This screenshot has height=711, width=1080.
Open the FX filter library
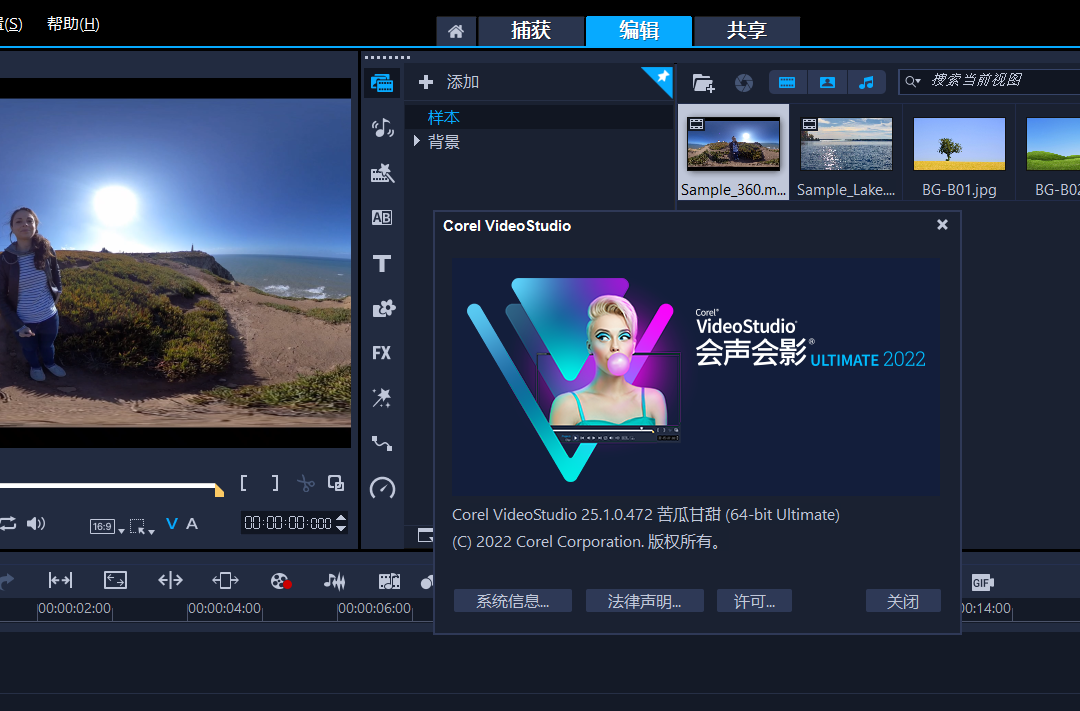pos(382,353)
